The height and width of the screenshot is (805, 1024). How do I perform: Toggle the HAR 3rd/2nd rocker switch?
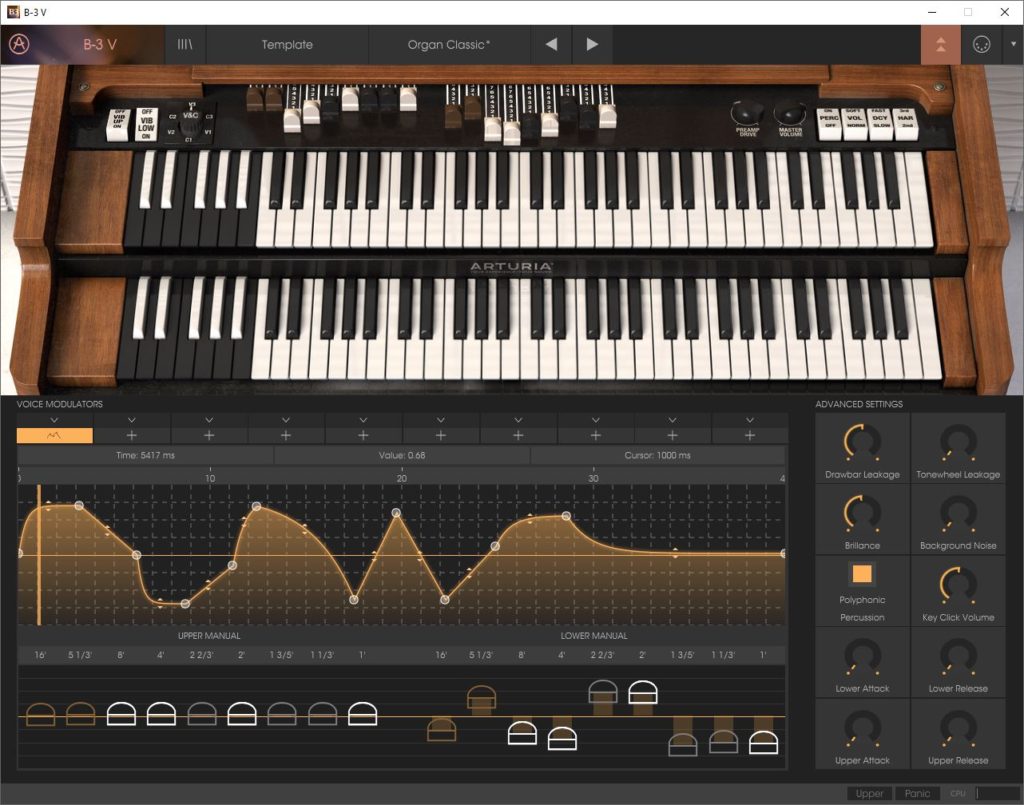point(906,123)
